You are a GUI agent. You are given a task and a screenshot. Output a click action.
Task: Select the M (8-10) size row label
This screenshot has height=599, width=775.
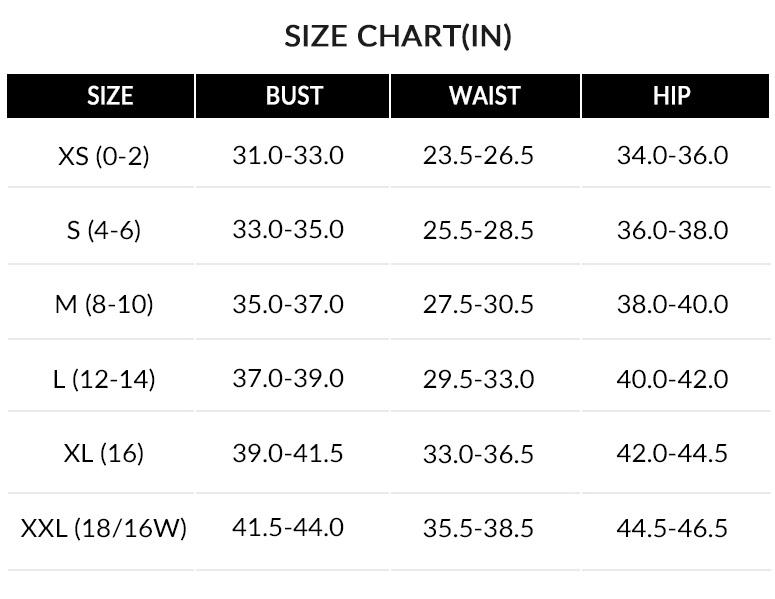click(x=104, y=304)
